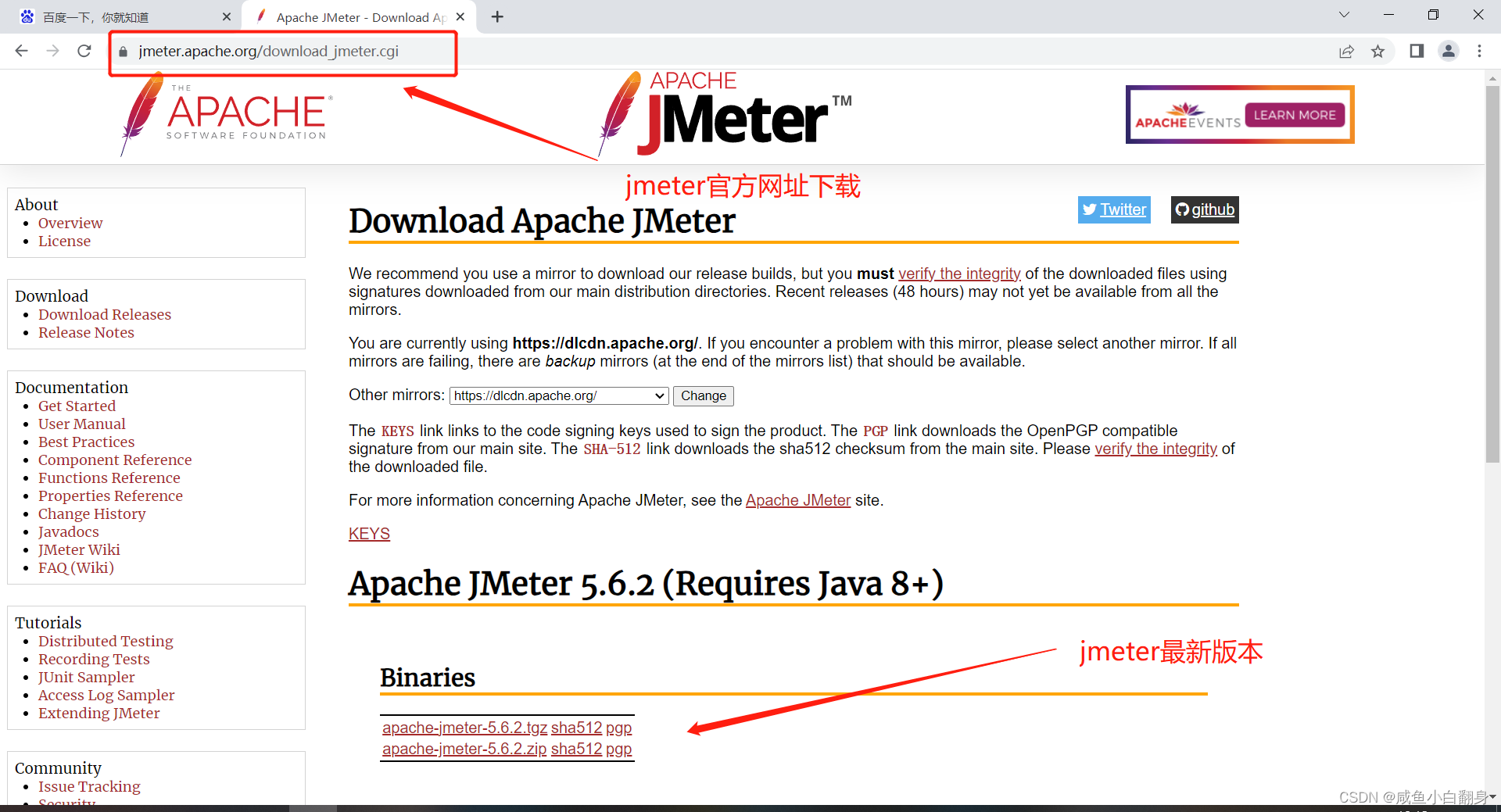Open the browser side panel icon
The height and width of the screenshot is (812, 1501).
pos(1417,51)
